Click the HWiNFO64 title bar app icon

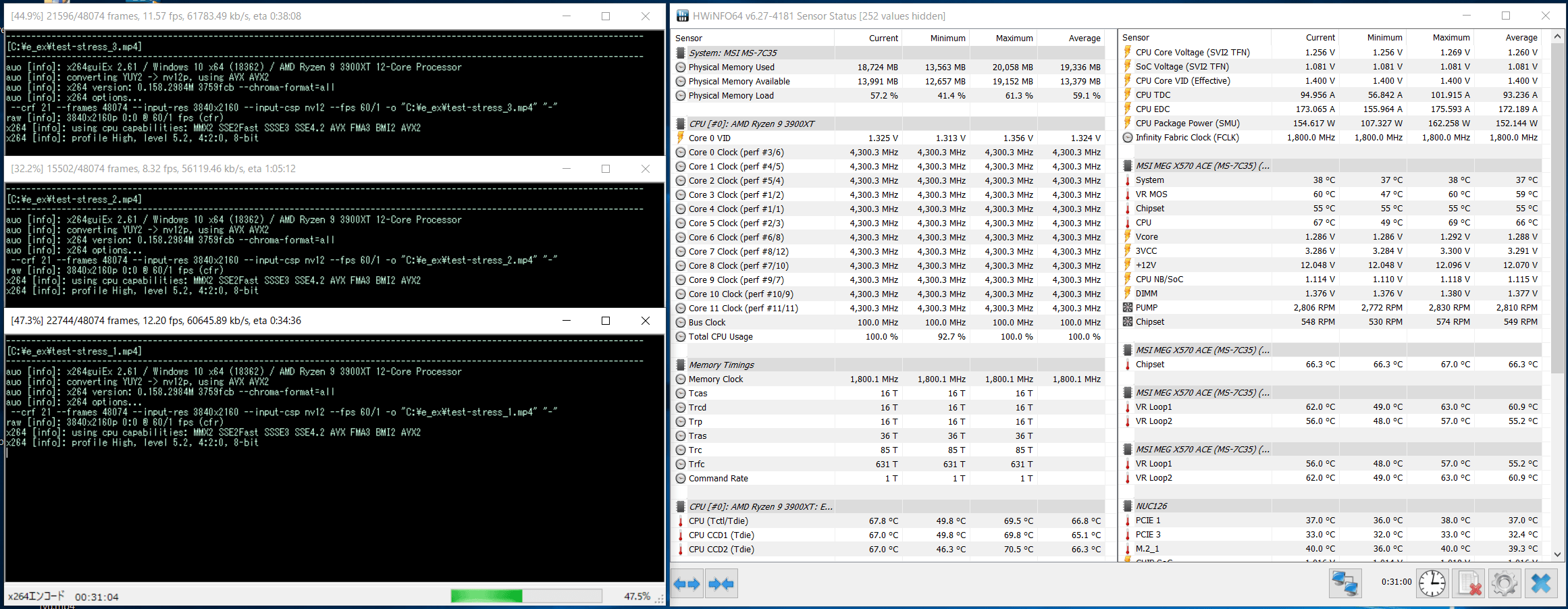coord(683,16)
